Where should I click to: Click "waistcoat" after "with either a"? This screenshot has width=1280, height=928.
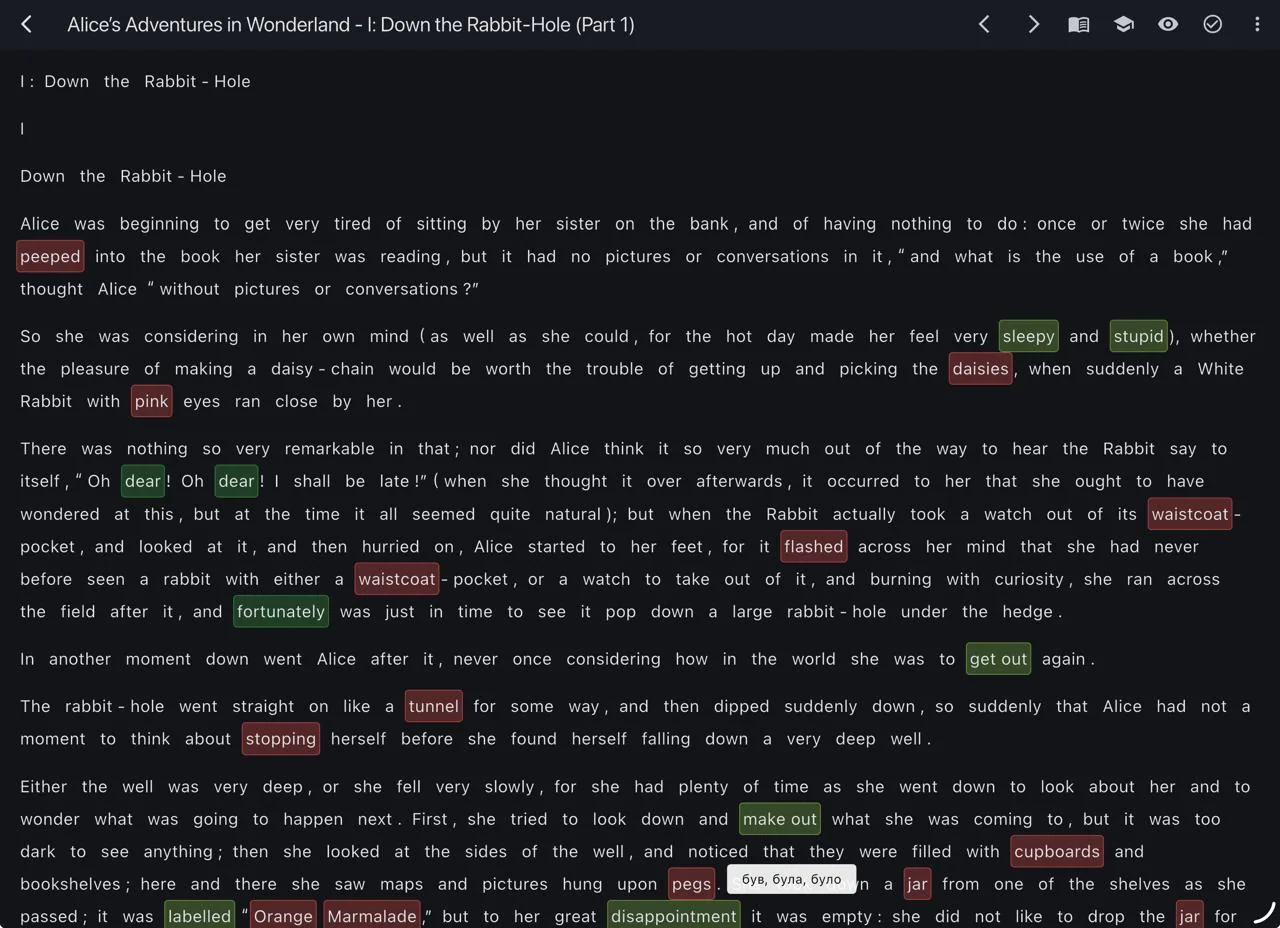[x=397, y=579]
